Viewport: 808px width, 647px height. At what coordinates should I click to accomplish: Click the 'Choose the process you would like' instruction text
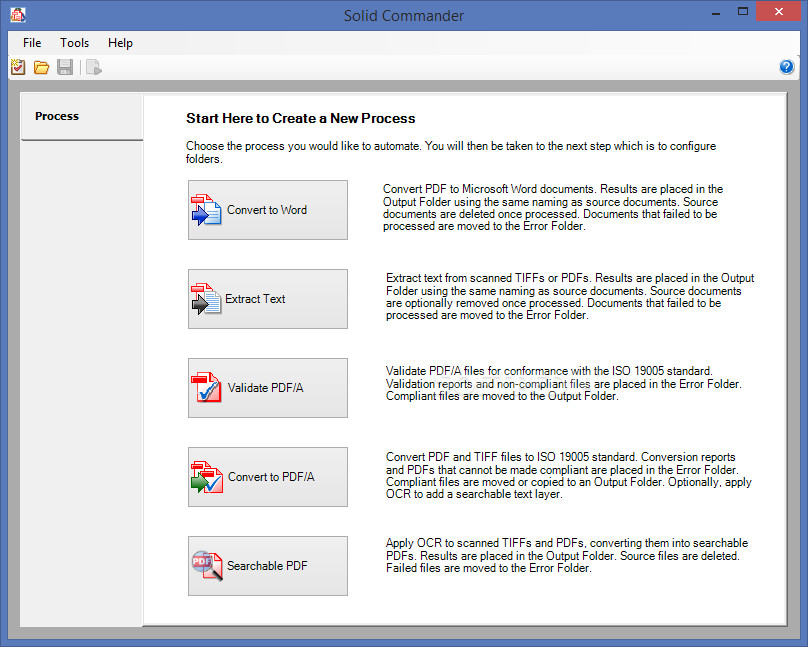[451, 152]
